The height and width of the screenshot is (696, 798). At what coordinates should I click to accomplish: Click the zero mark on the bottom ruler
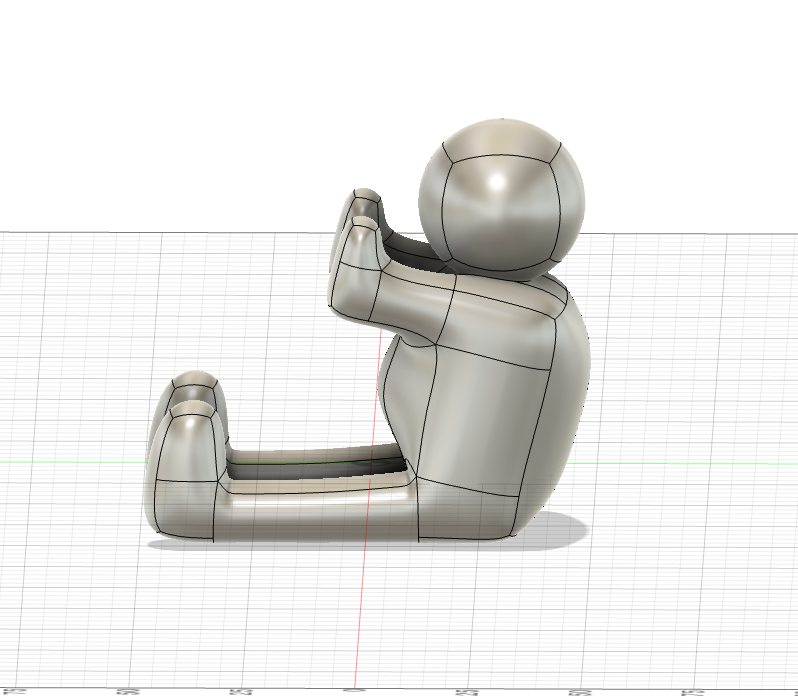[352, 690]
